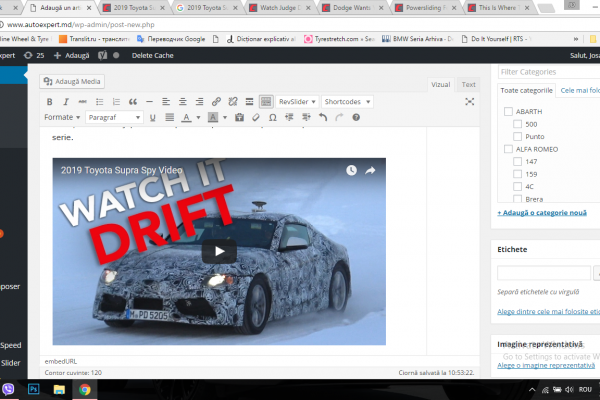Screen dimensions: 600x400
Task: Open the Shortcodes dropdown
Action: pyautogui.click(x=347, y=102)
